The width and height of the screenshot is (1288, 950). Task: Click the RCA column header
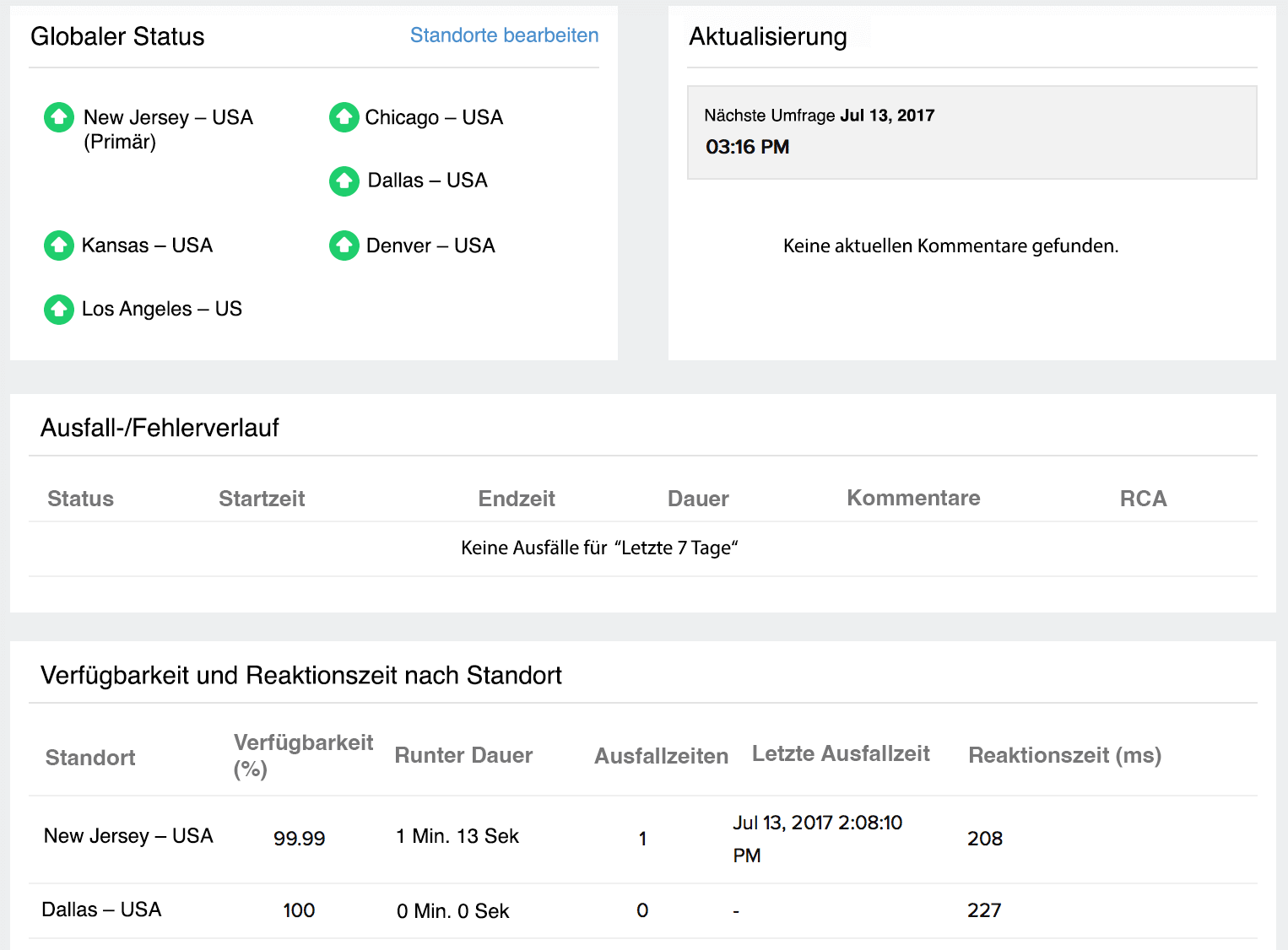[1143, 499]
